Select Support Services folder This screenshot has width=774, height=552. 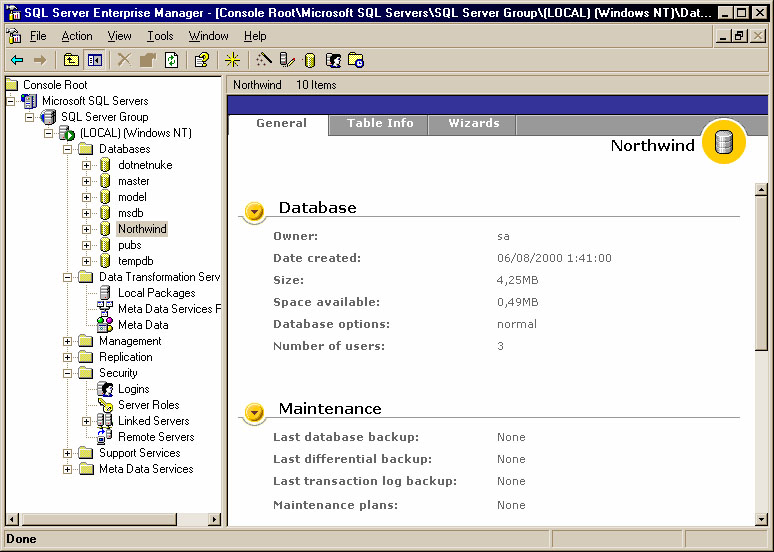coord(139,453)
